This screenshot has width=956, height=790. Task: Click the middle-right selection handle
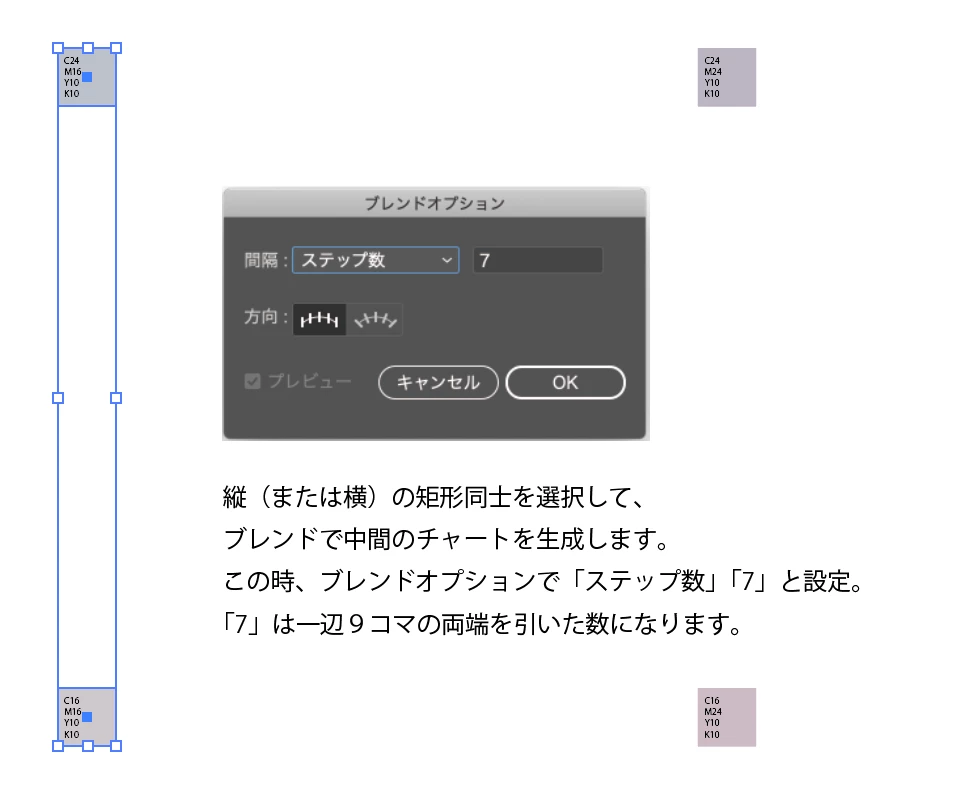click(x=116, y=398)
